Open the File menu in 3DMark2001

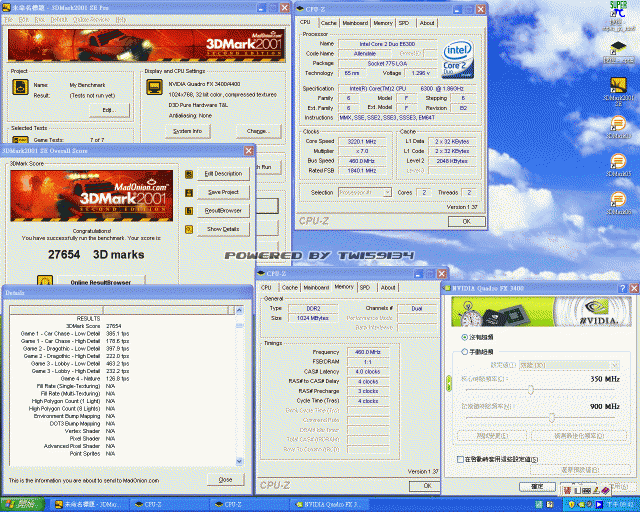[x=9, y=20]
